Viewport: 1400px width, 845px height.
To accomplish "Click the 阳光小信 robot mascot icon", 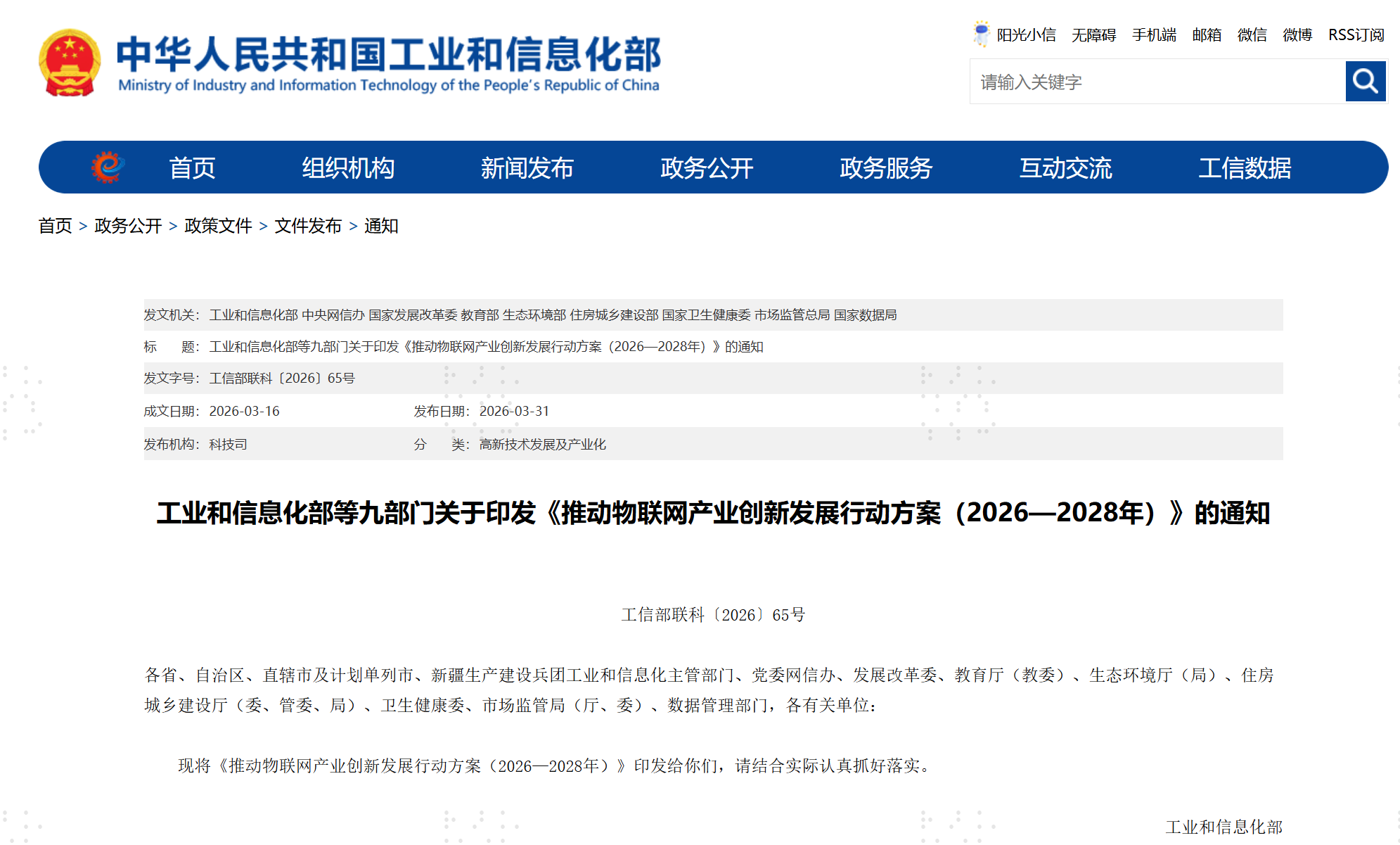I will coord(981,34).
